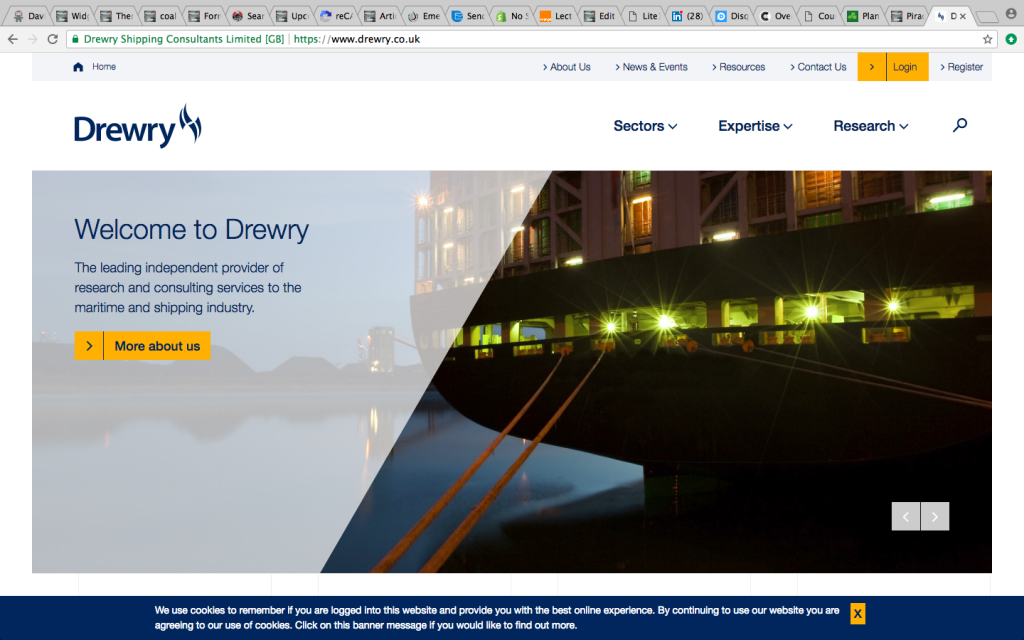Open the Sectors dropdown menu
The width and height of the screenshot is (1024, 640).
pyautogui.click(x=644, y=126)
